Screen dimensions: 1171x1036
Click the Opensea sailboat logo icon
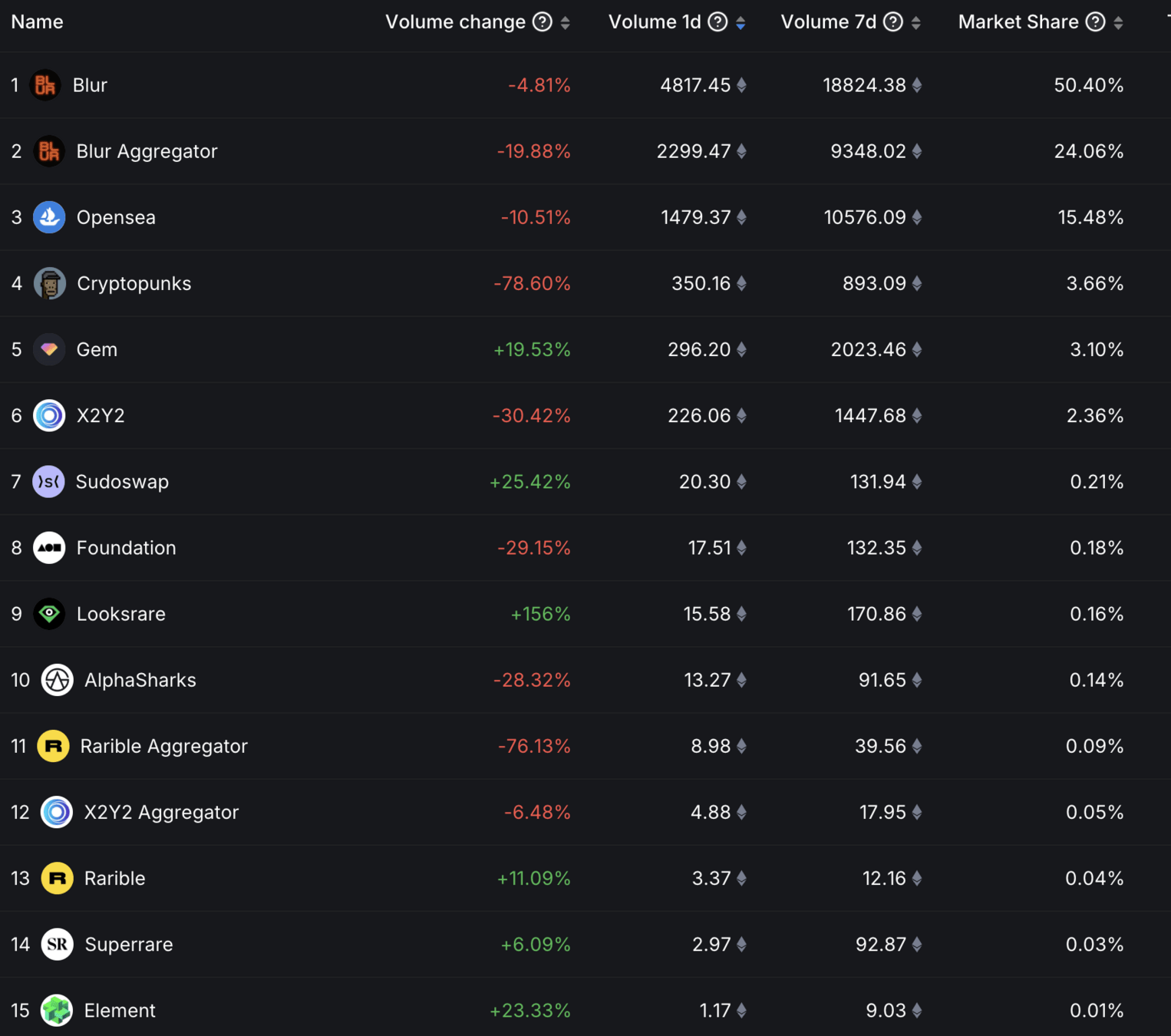click(x=49, y=217)
